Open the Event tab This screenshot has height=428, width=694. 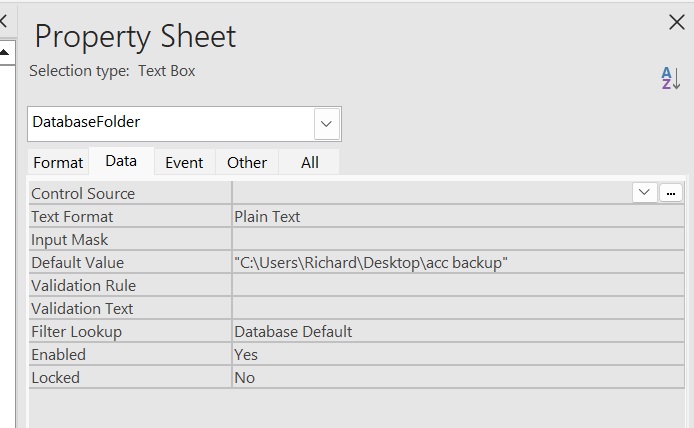(x=184, y=162)
